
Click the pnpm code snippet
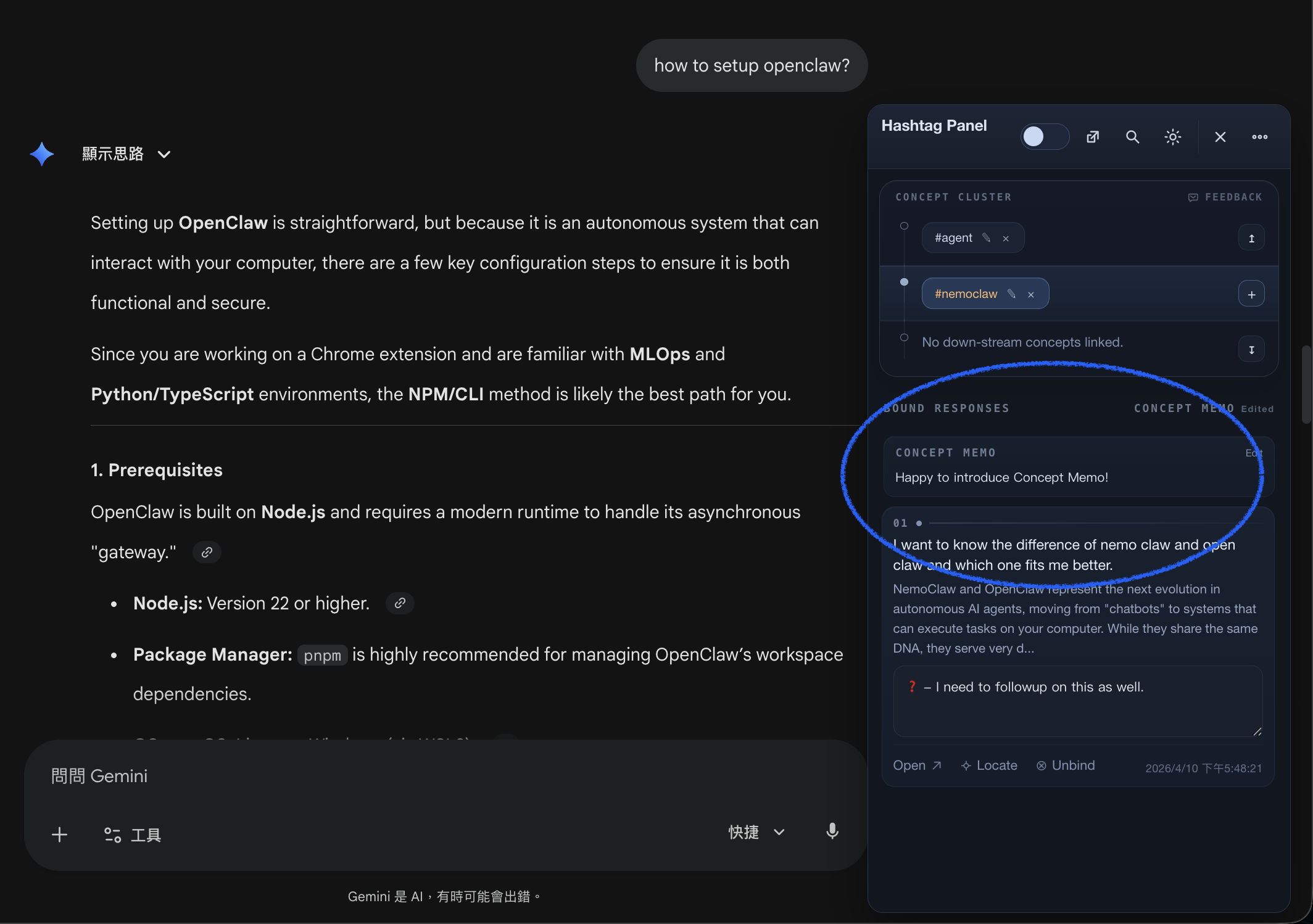coord(322,655)
